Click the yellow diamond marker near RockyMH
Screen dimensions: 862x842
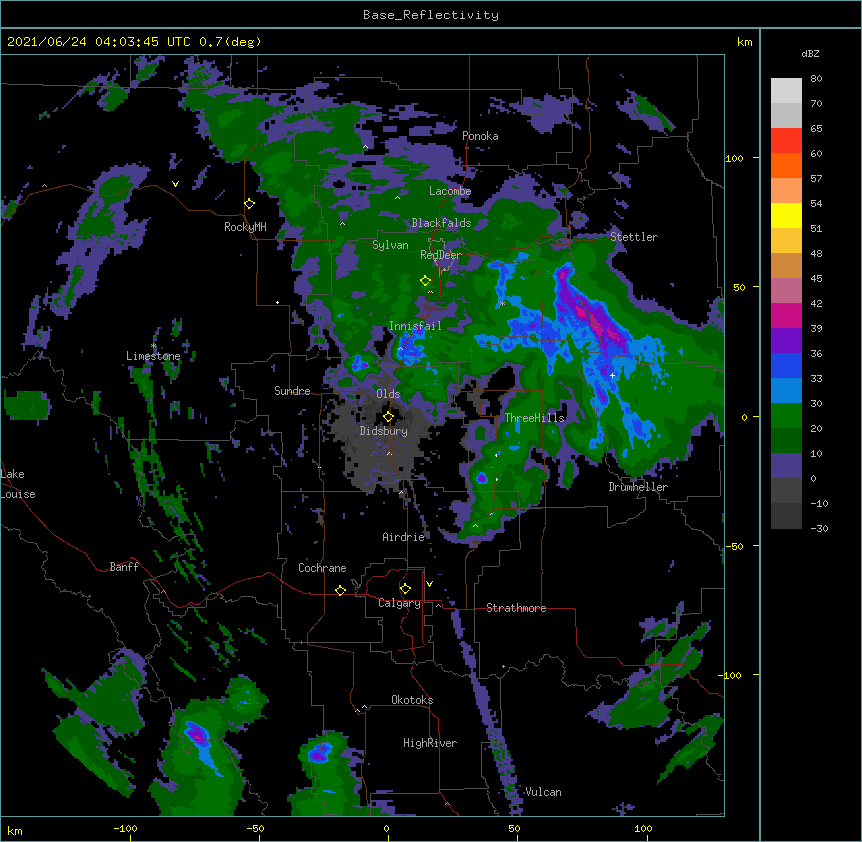tap(250, 204)
